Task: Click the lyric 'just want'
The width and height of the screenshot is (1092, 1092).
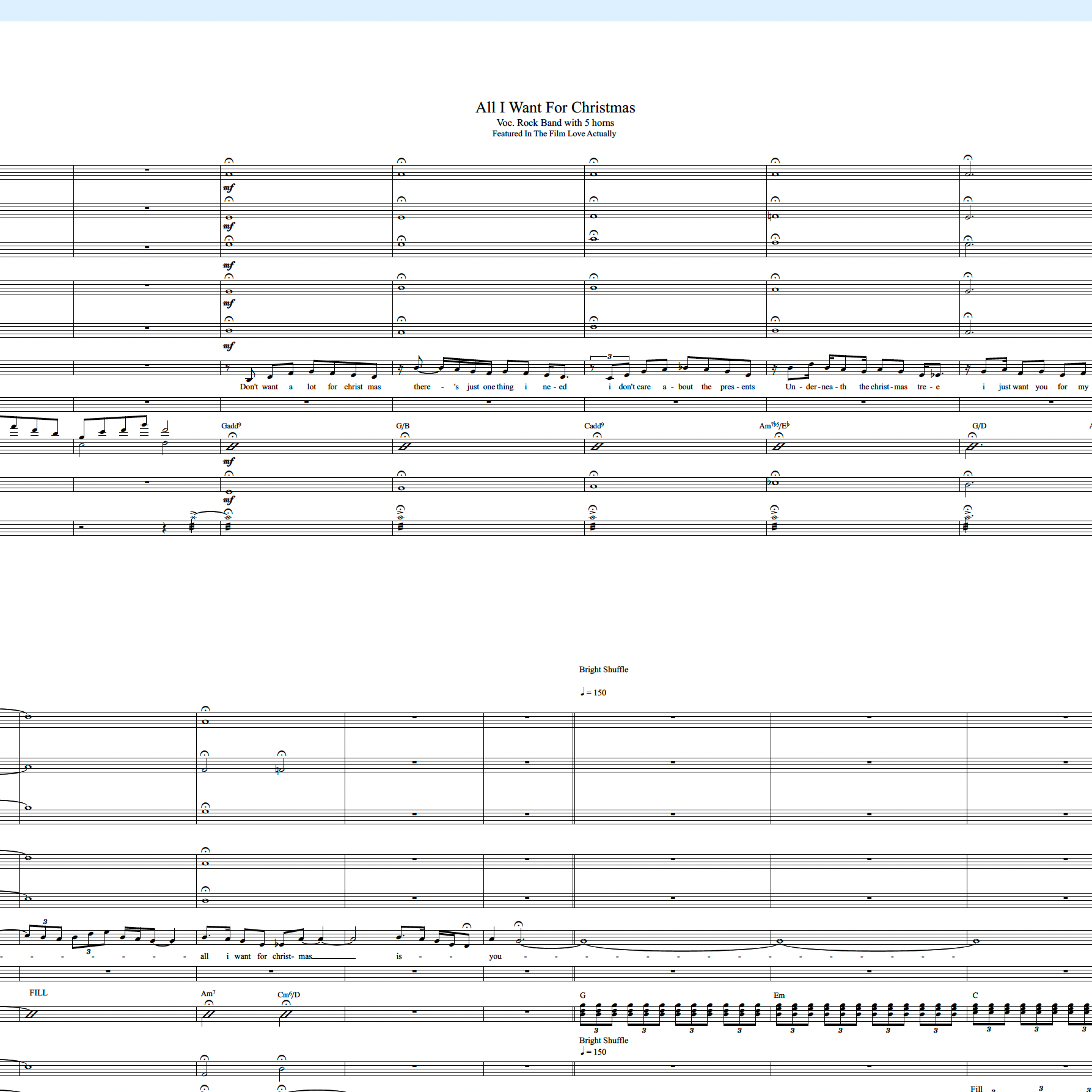Action: (x=1013, y=387)
